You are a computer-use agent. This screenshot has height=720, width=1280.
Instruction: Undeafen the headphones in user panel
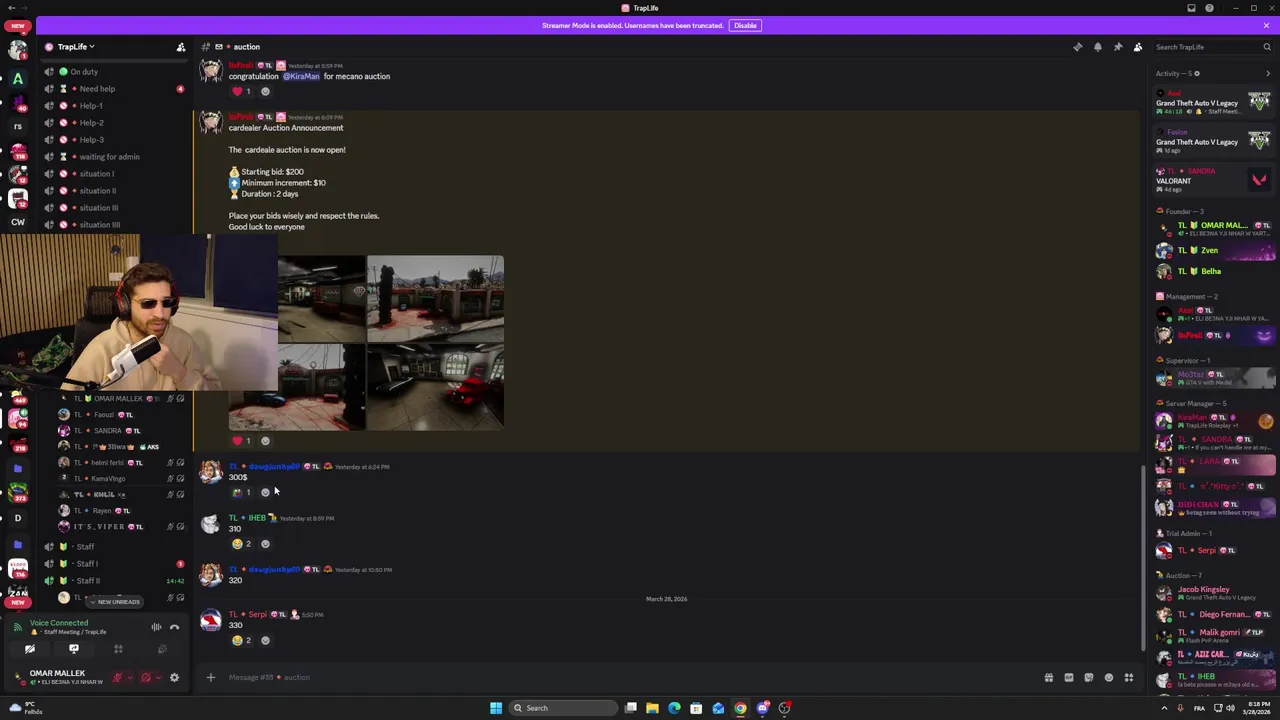[x=146, y=678]
